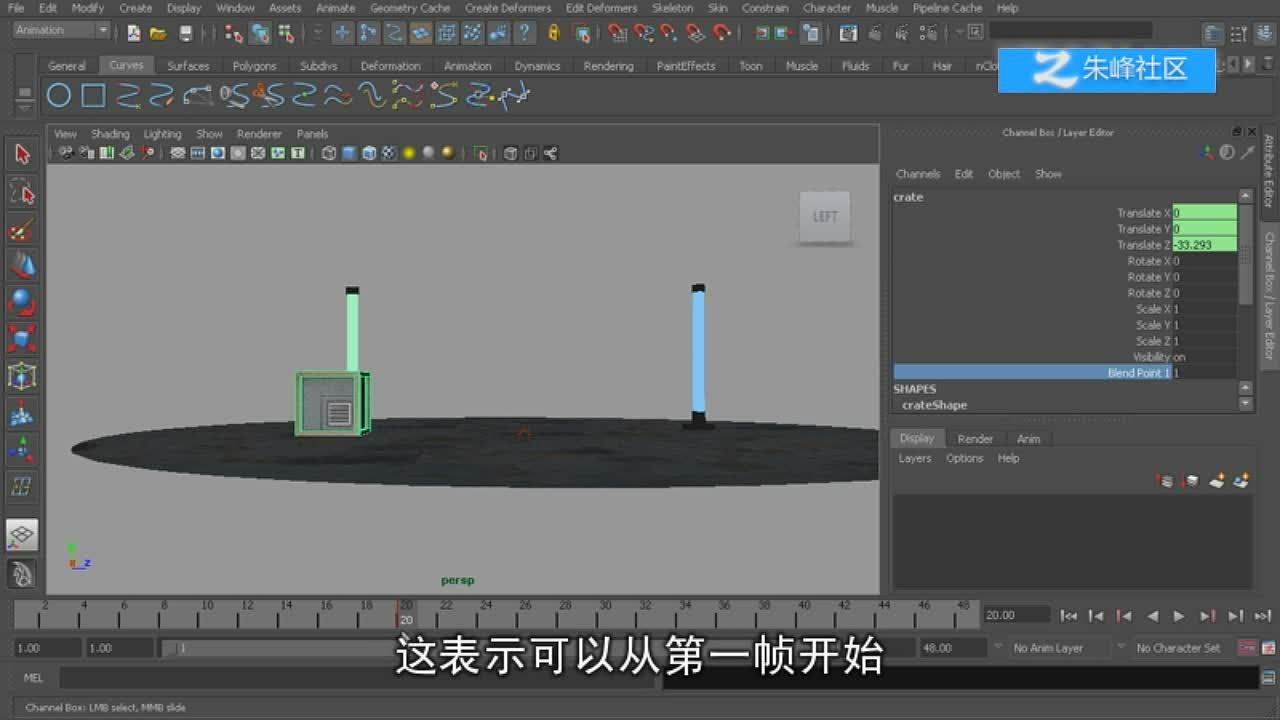Activate the Lasso select tool
Image resolution: width=1280 pixels, height=720 pixels.
pyautogui.click(x=22, y=191)
